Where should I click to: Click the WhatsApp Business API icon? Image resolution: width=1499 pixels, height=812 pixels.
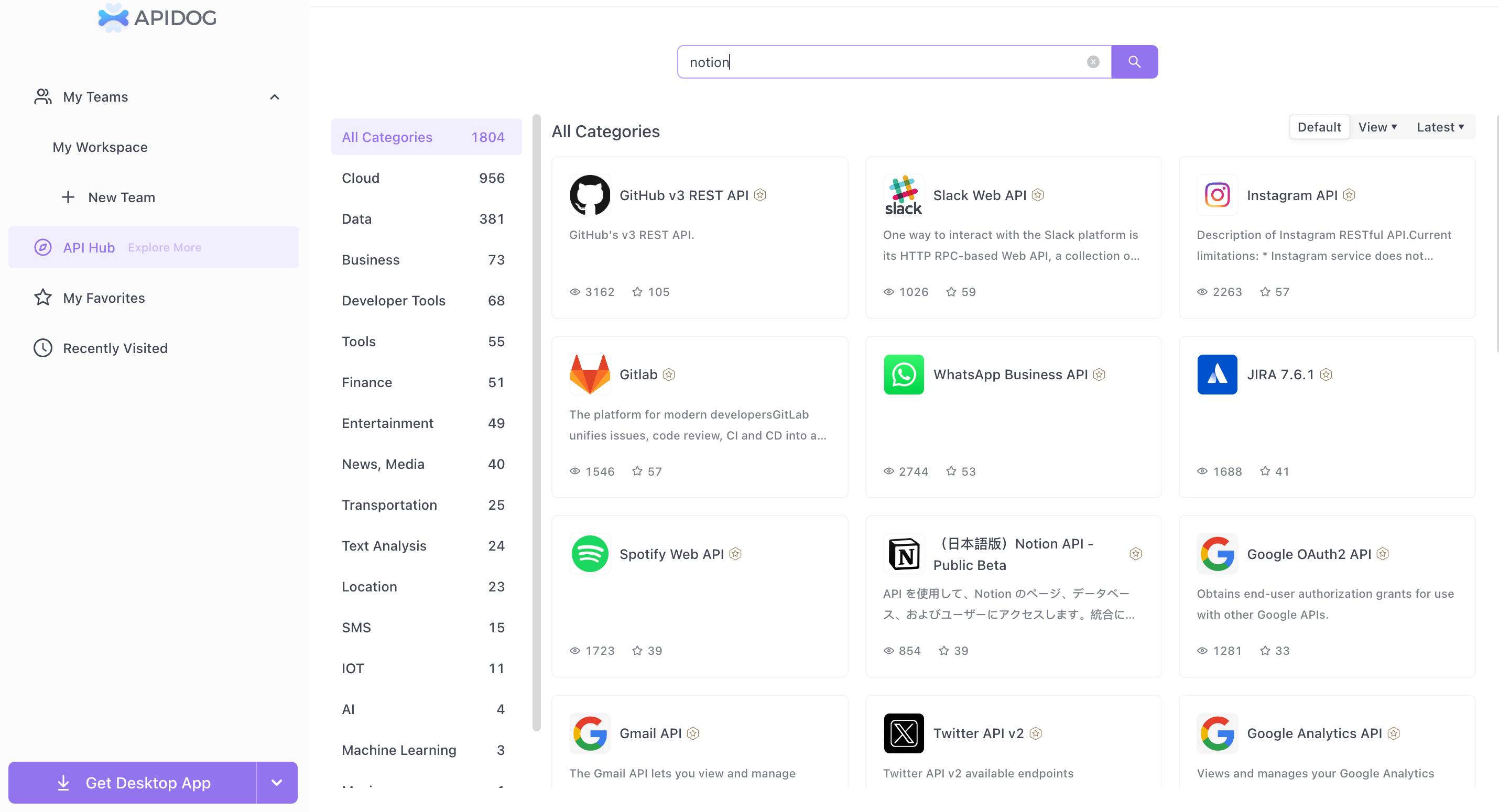[x=903, y=374]
